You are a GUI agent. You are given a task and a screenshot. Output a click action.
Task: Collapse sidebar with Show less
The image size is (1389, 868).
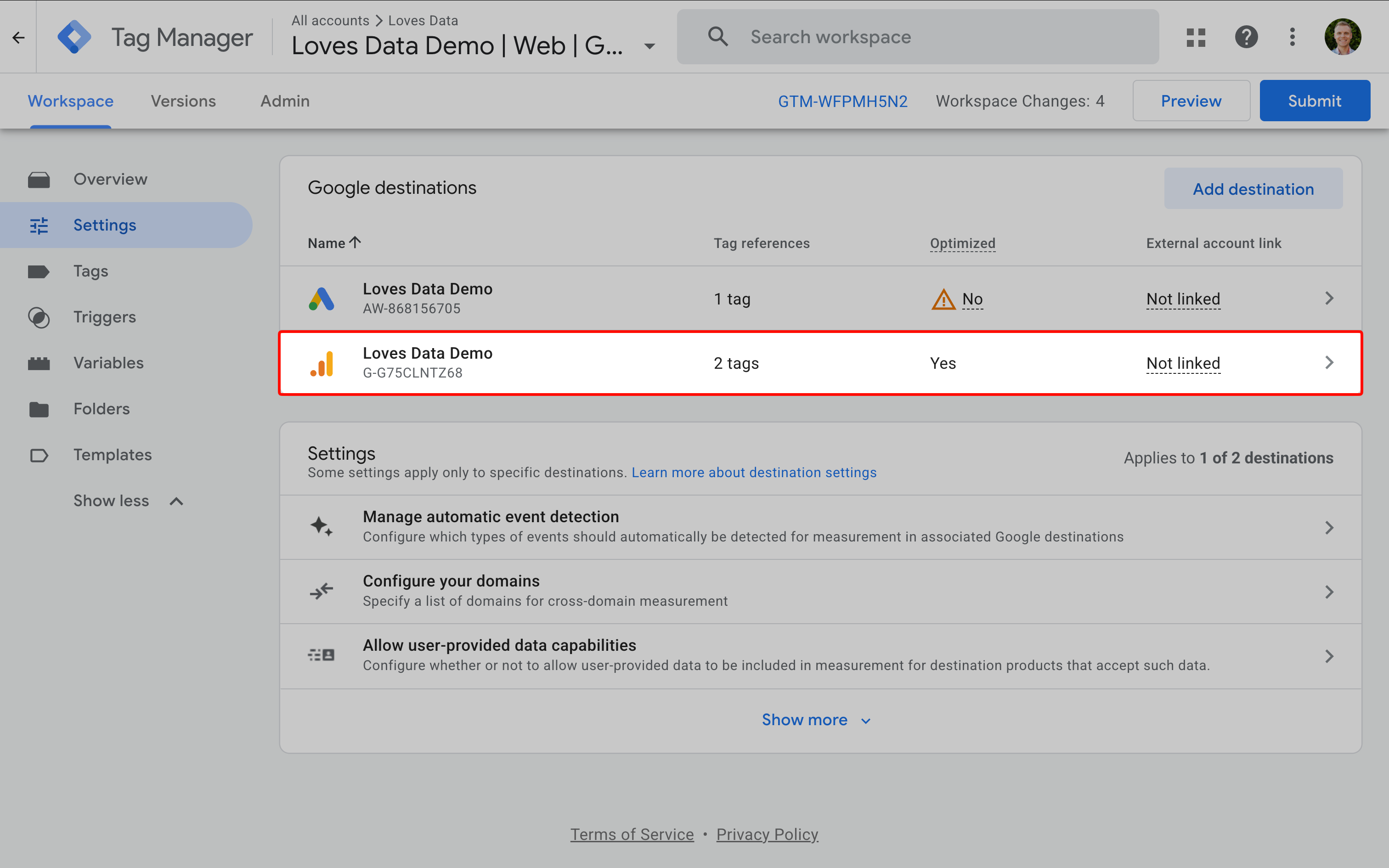[x=129, y=501]
